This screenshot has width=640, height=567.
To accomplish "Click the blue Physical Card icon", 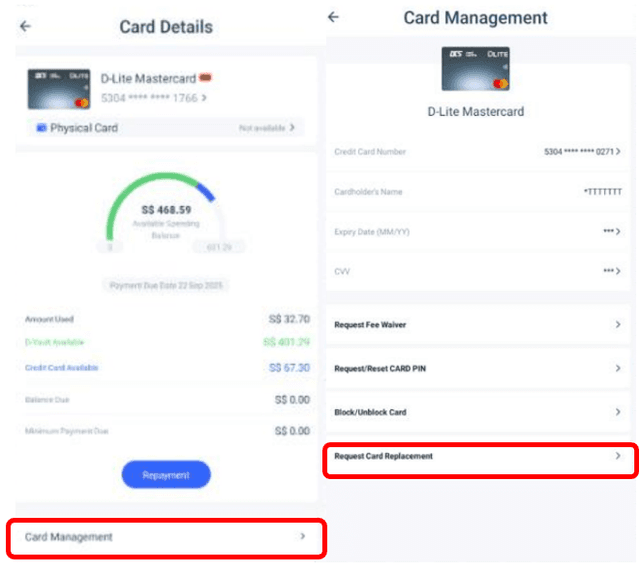I will click(x=41, y=128).
